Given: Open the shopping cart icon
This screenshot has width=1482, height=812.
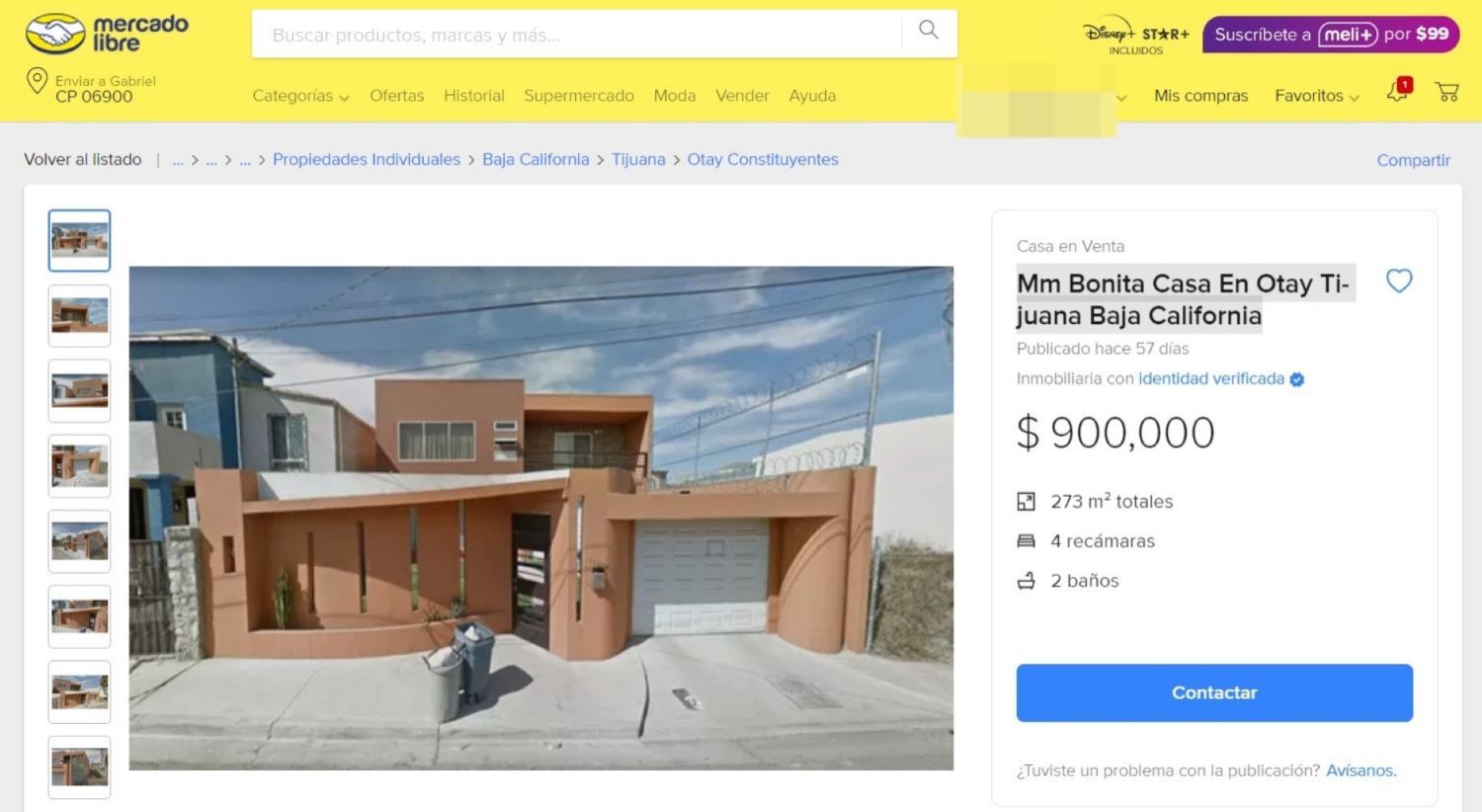Looking at the screenshot, I should pos(1447,92).
